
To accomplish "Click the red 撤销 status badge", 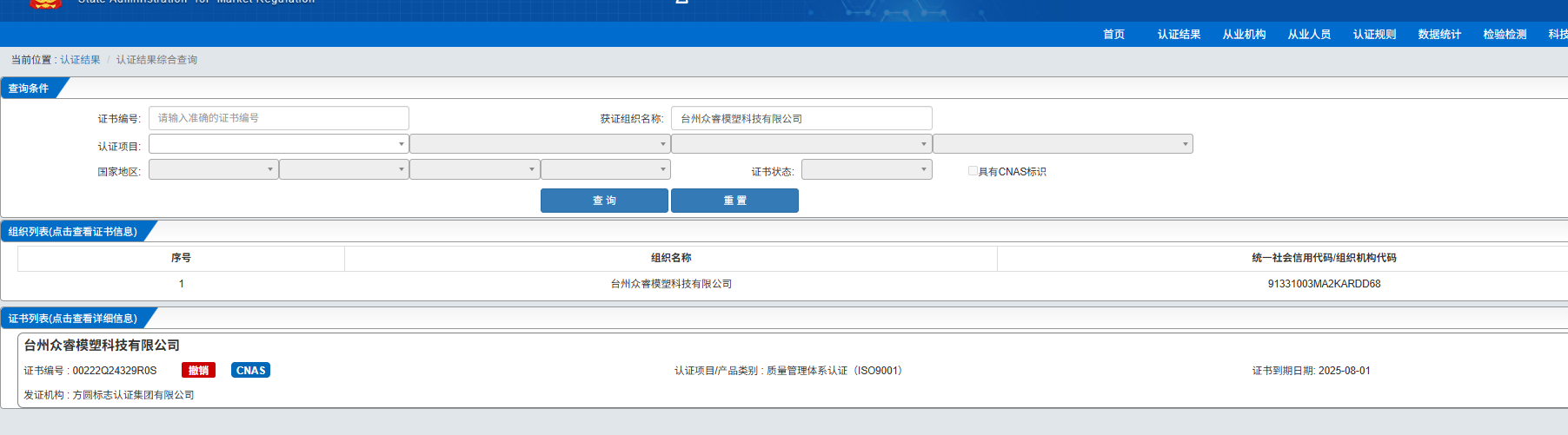I will coord(198,371).
